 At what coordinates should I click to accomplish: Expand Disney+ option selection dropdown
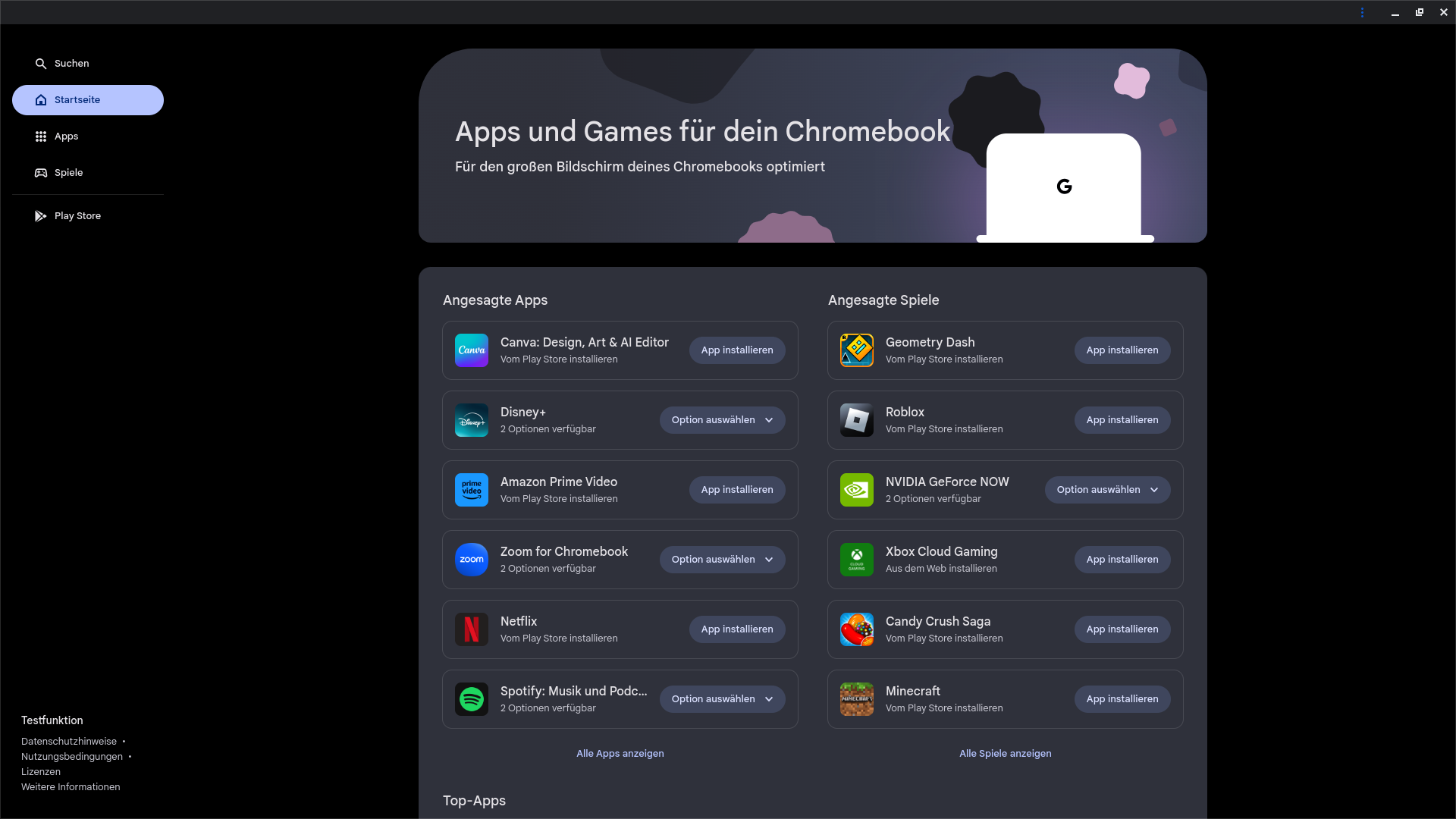[x=722, y=420]
